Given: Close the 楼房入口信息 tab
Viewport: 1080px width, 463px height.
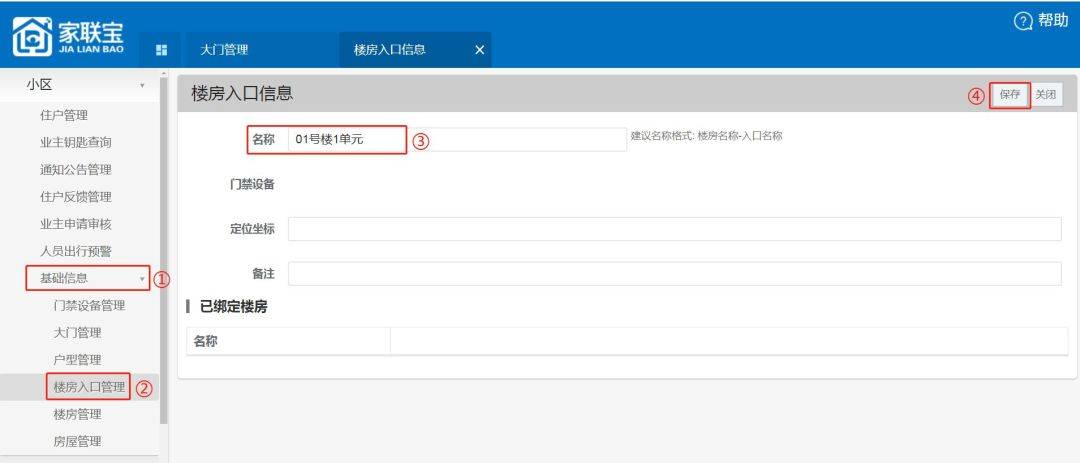Looking at the screenshot, I should coord(478,51).
